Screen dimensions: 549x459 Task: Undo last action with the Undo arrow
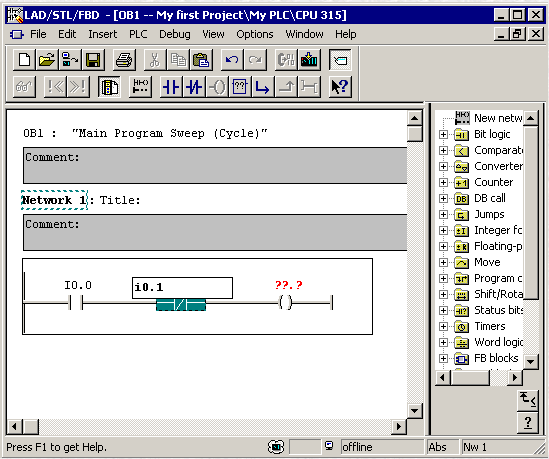(x=232, y=60)
